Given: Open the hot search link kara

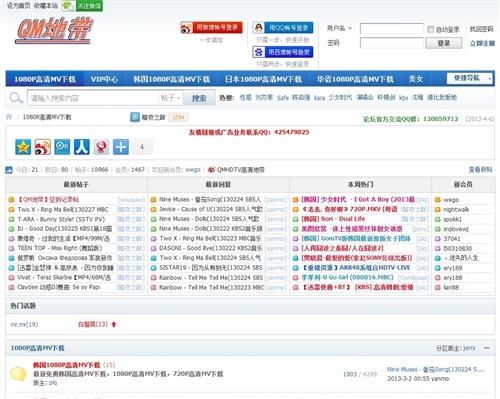Looking at the screenshot, I should coord(319,98).
